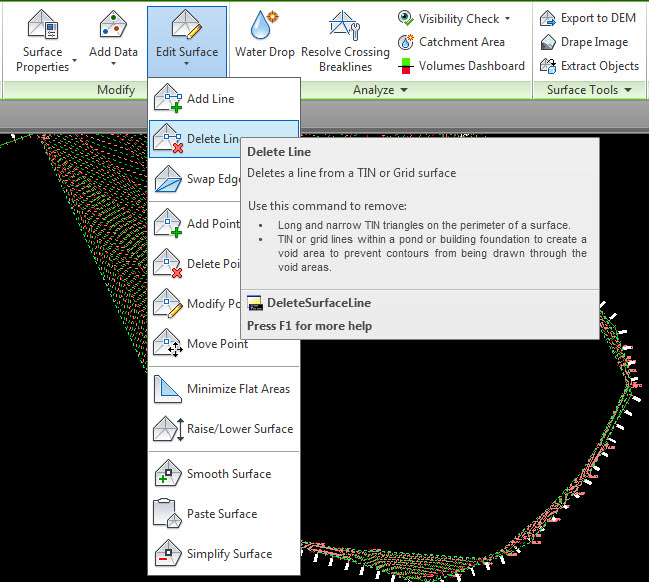Click the DeleteSurfaceLine command icon in tooltip
Viewport: 649px width, 582px height.
pos(255,303)
